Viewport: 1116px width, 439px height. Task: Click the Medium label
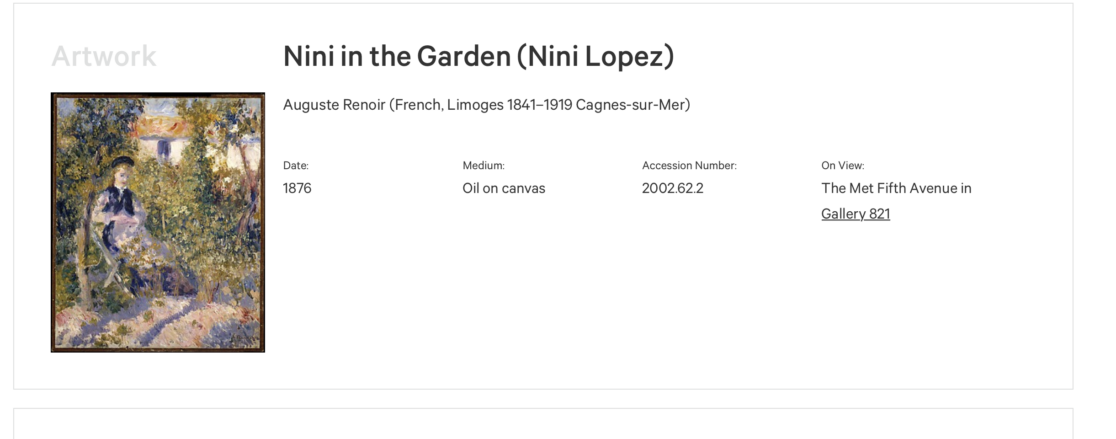483,166
